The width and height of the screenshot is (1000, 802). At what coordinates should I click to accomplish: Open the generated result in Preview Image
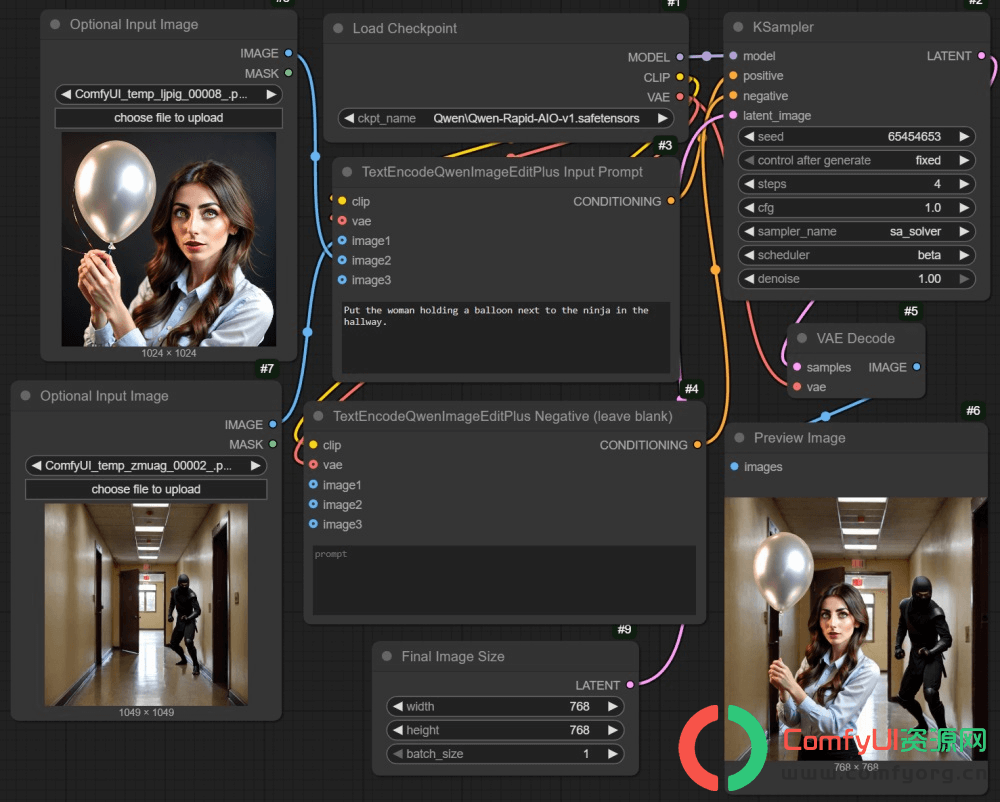pyautogui.click(x=856, y=629)
